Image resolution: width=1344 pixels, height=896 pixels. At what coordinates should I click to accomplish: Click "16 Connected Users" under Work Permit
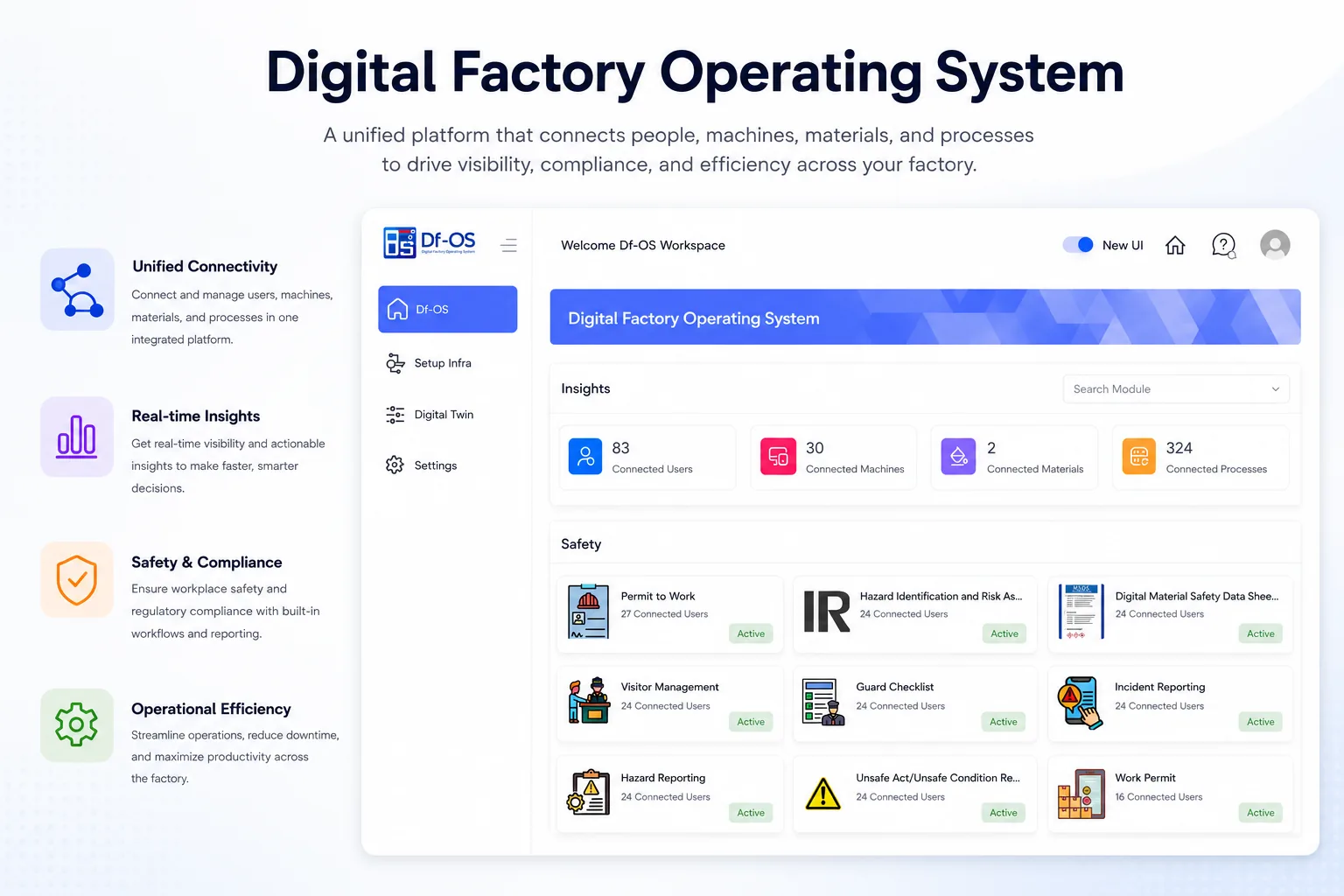[x=1158, y=797]
